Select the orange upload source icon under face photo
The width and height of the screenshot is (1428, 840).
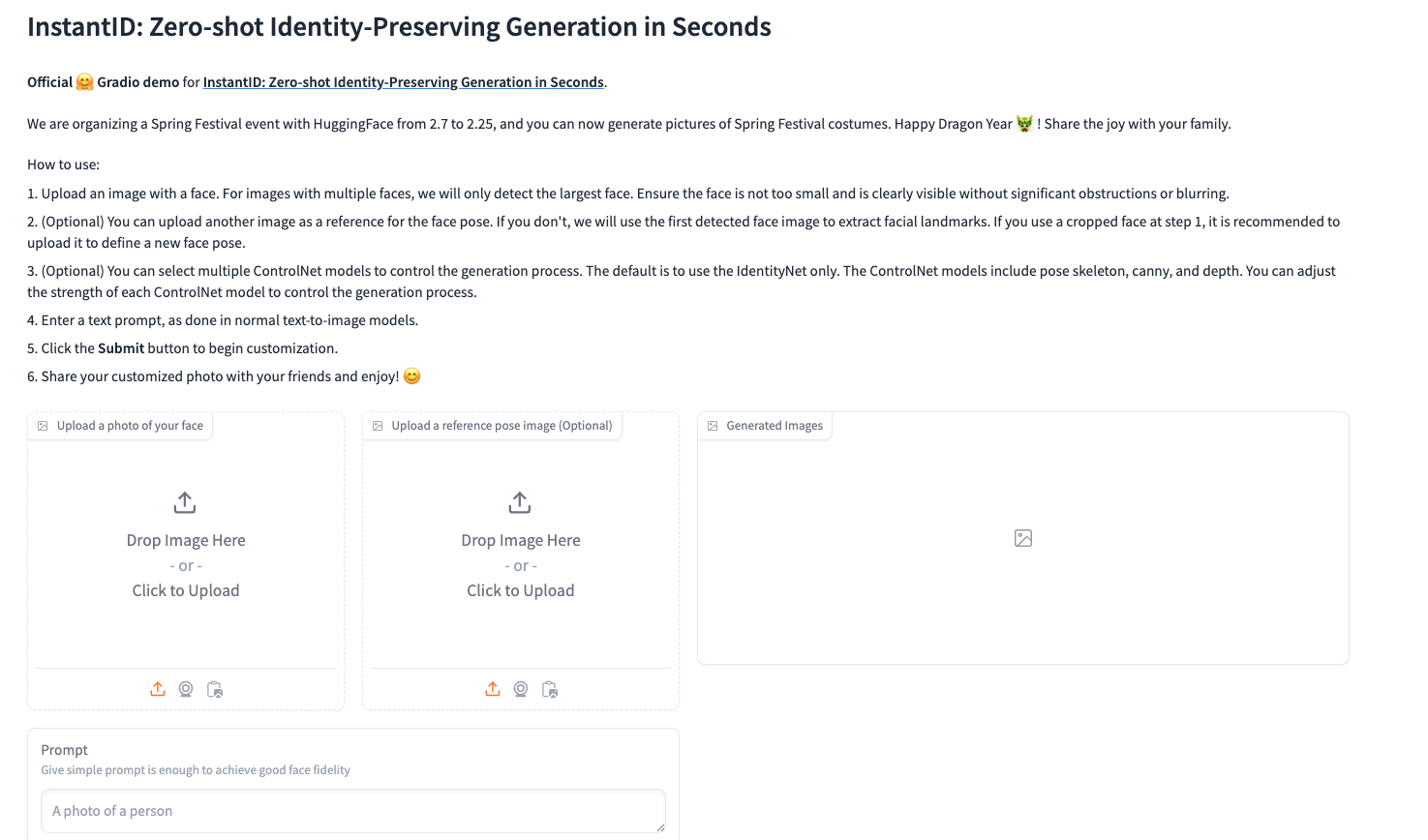[x=158, y=689]
